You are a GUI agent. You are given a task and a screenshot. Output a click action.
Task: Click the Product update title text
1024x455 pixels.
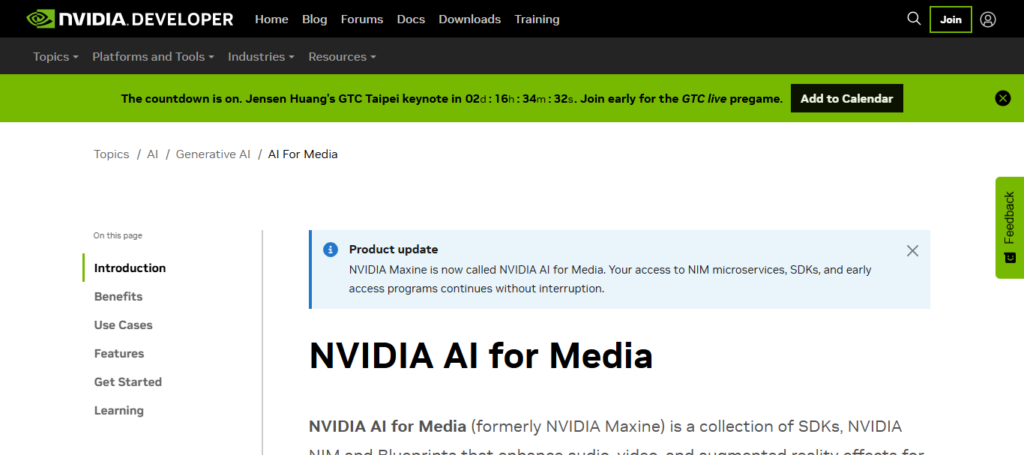coord(393,249)
